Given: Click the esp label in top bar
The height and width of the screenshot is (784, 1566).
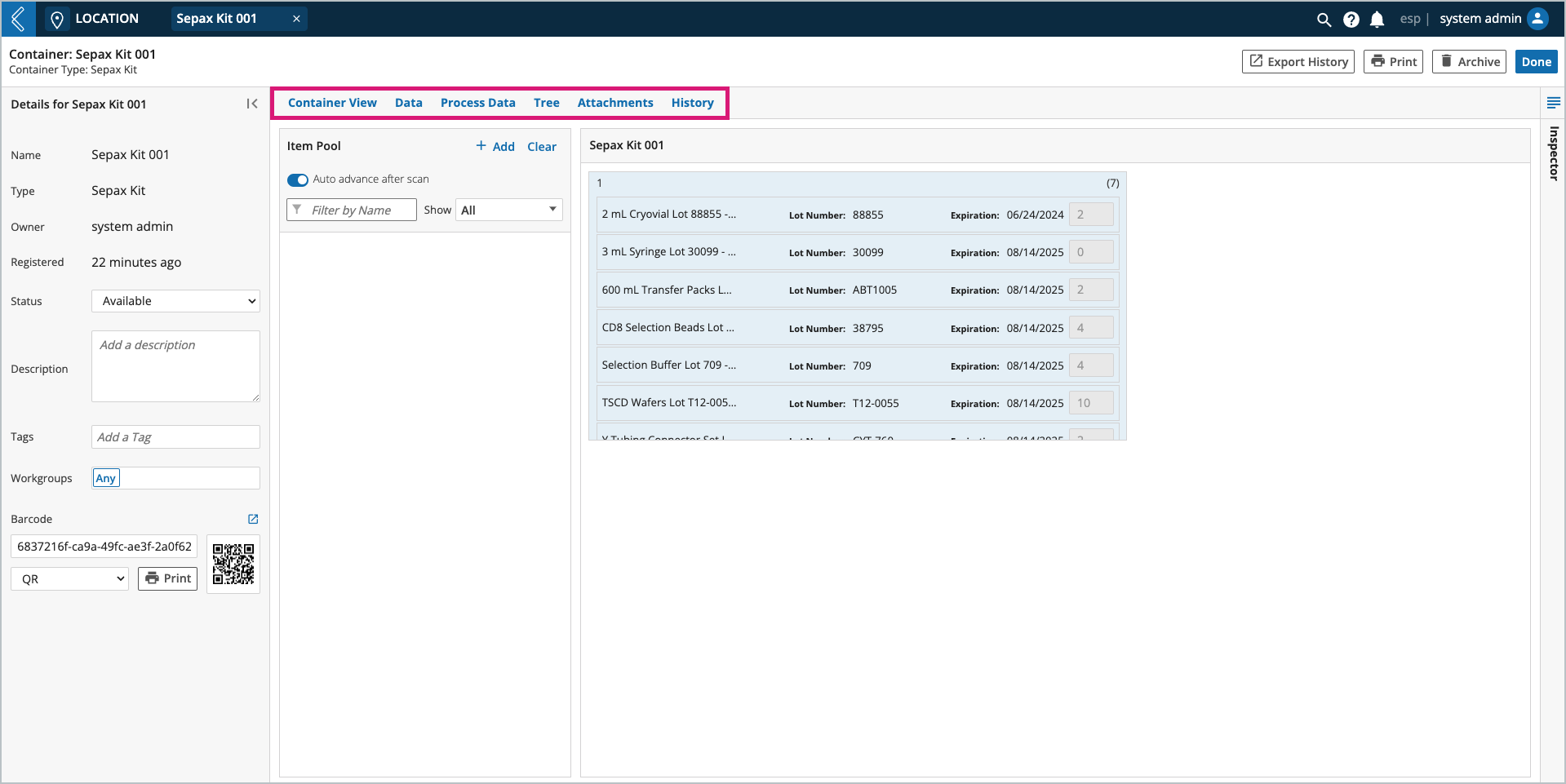Looking at the screenshot, I should (x=1410, y=19).
